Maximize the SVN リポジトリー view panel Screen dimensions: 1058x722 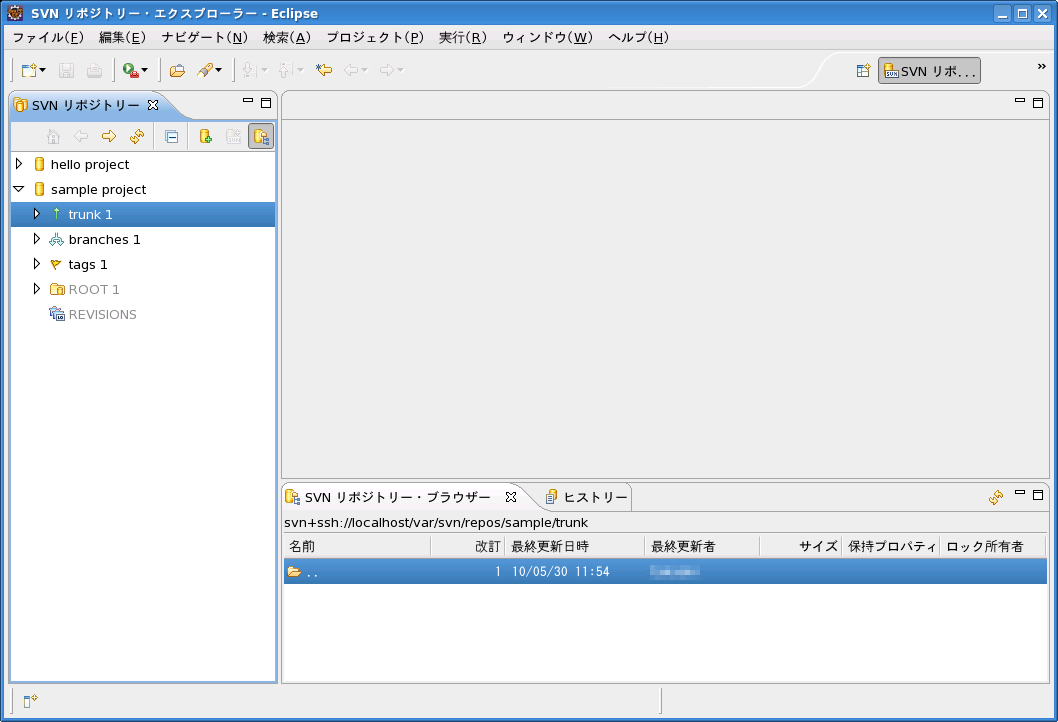coord(266,103)
